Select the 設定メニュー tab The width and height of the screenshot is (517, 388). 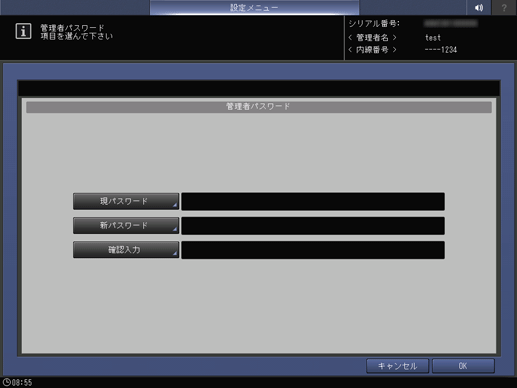[254, 7]
